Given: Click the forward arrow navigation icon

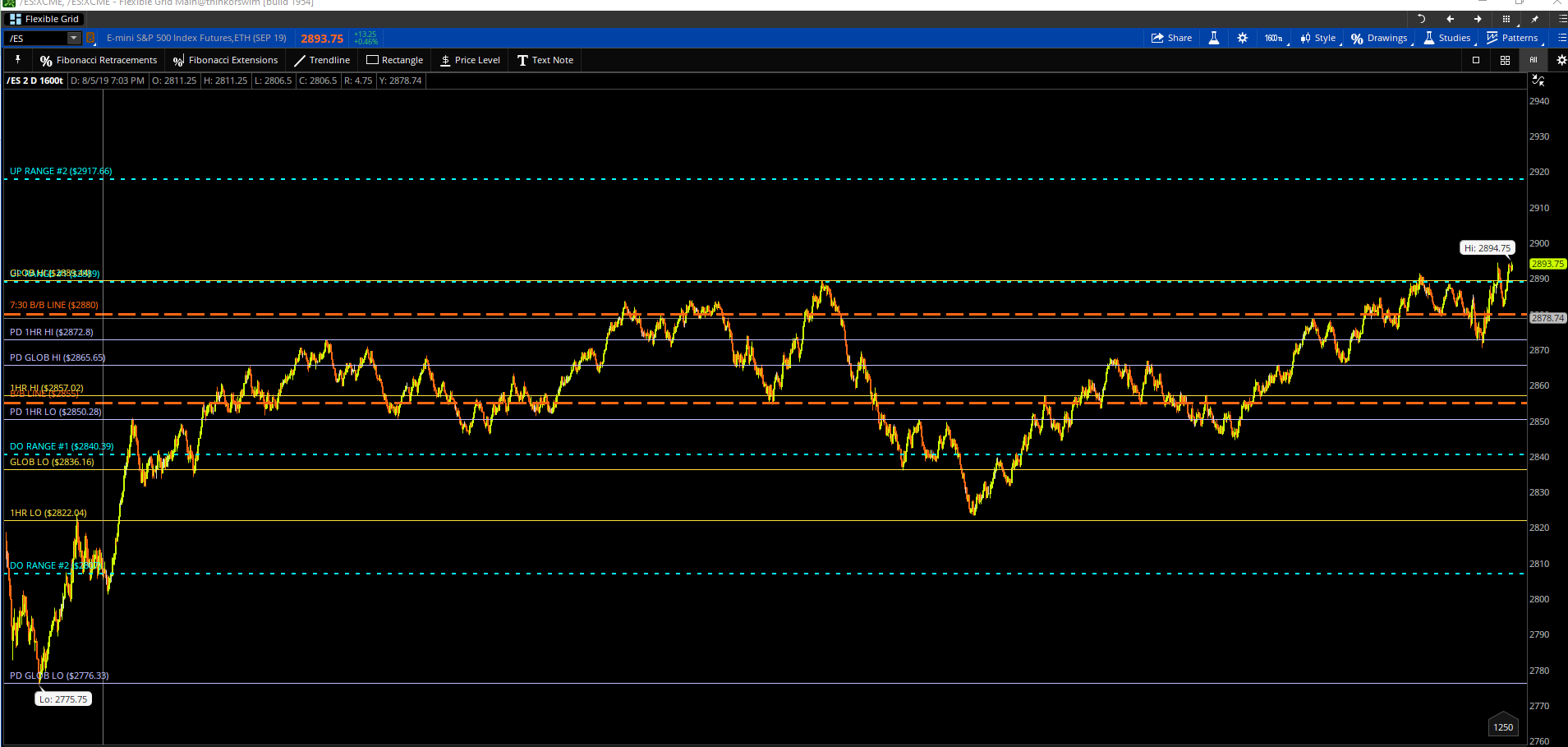Looking at the screenshot, I should [x=1478, y=19].
